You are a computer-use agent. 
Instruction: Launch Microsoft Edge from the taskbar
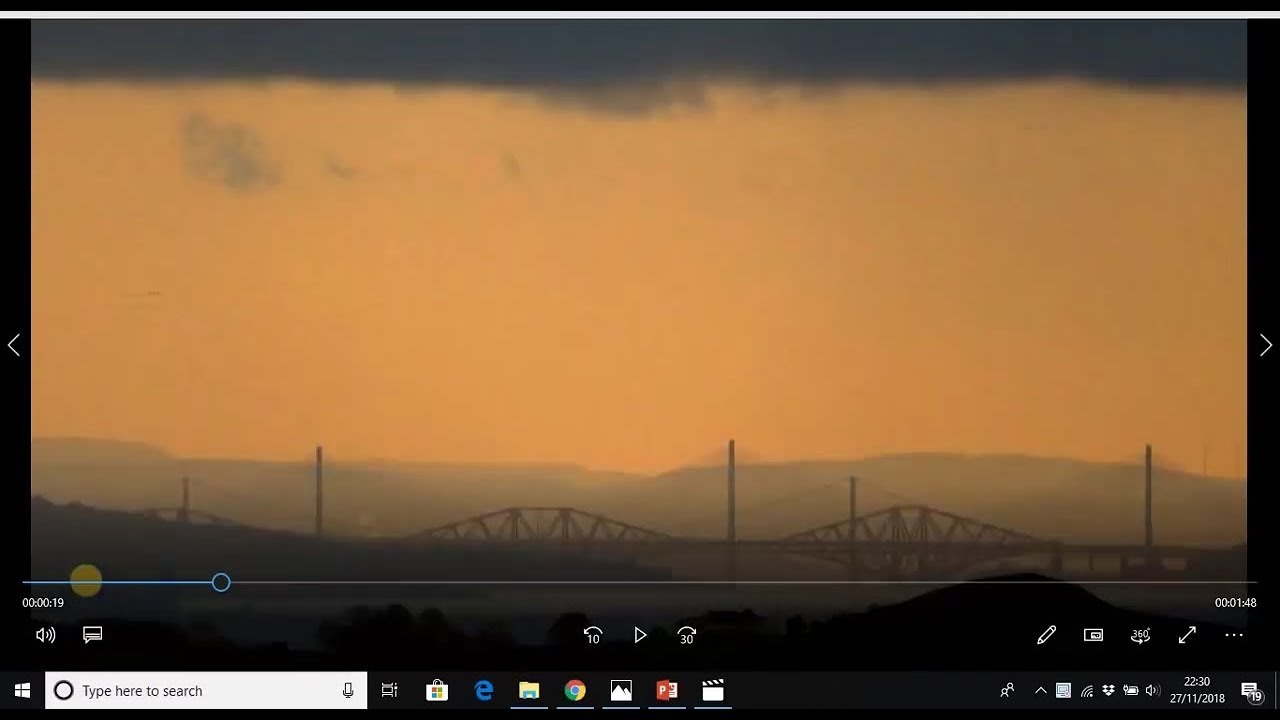coord(484,691)
